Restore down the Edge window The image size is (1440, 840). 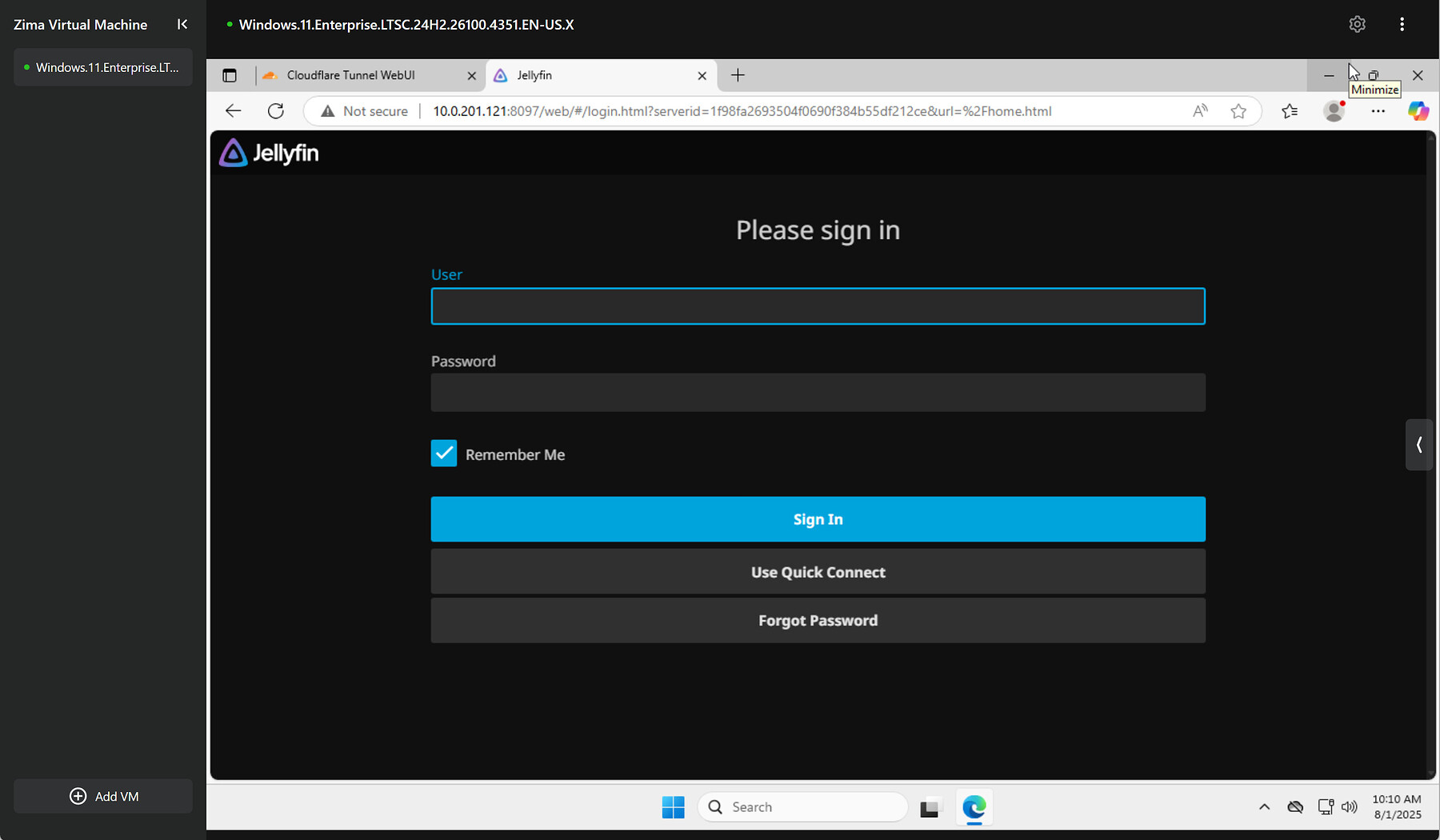(x=1374, y=75)
